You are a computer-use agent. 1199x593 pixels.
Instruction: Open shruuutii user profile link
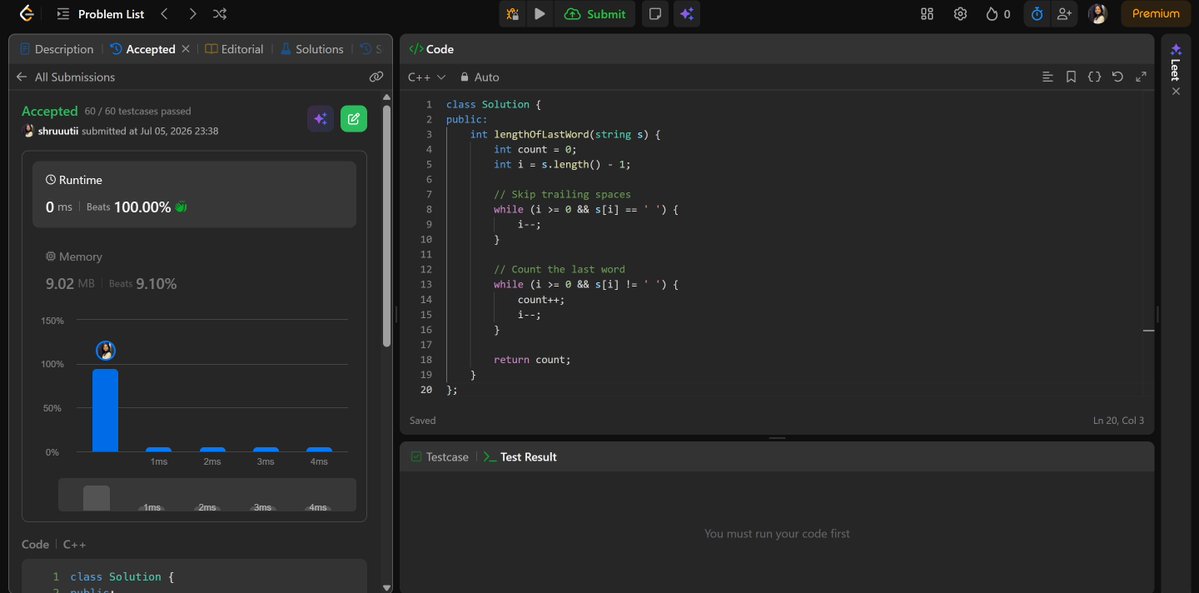(58, 131)
